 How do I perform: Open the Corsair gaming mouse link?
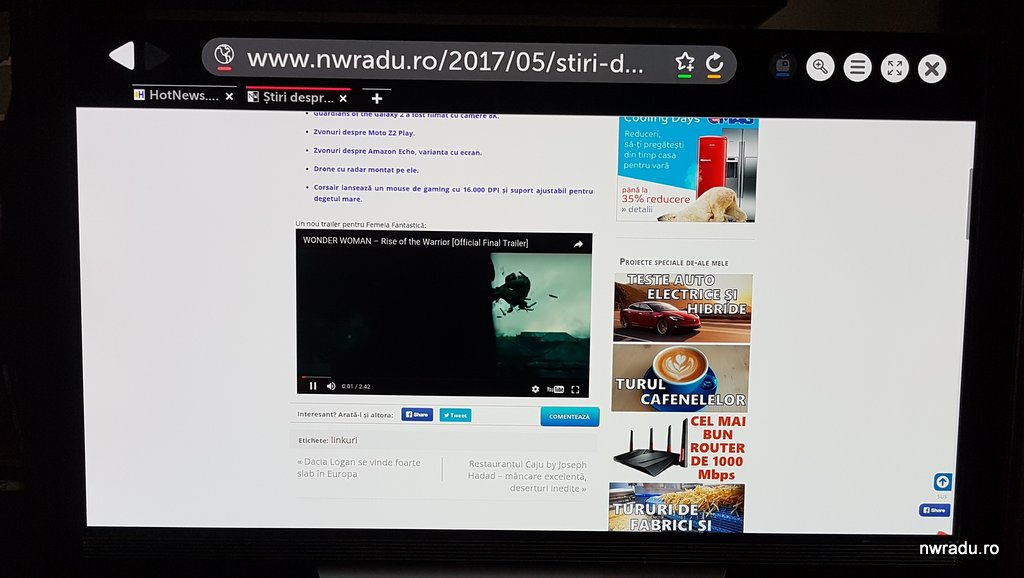click(x=453, y=194)
